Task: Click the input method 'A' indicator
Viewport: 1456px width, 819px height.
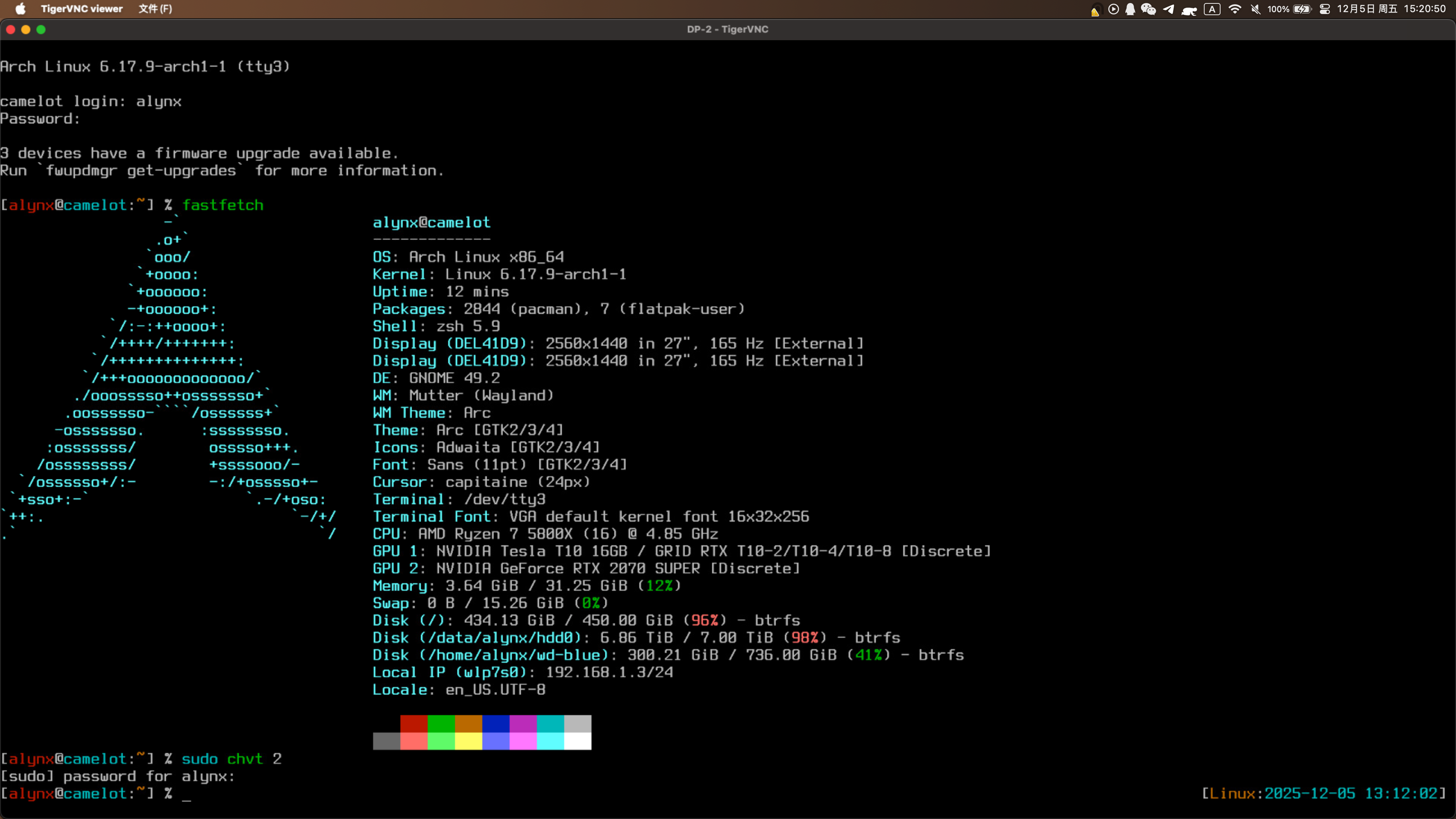Action: click(x=1212, y=9)
